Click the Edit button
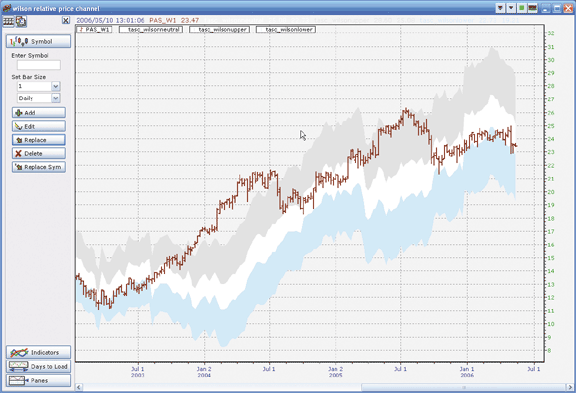 click(x=39, y=126)
